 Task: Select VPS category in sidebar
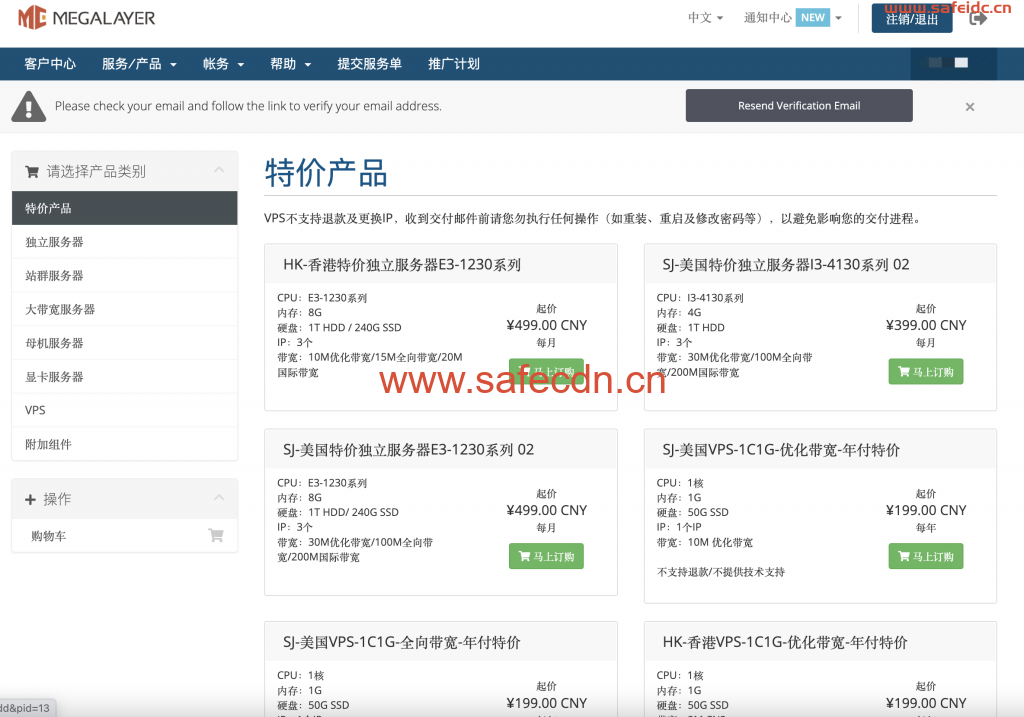click(x=125, y=410)
